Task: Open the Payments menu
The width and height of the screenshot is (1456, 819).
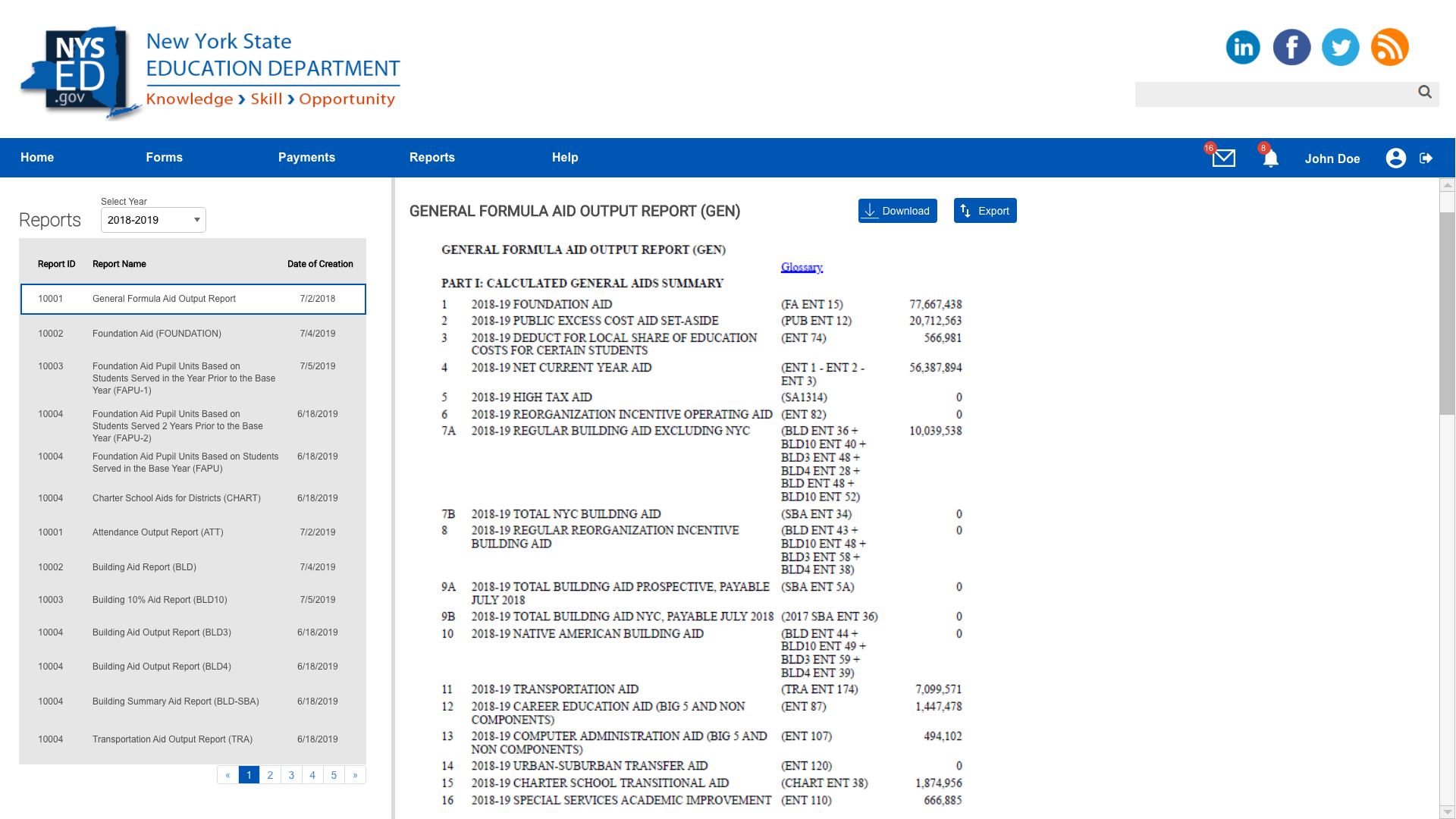Action: (306, 158)
